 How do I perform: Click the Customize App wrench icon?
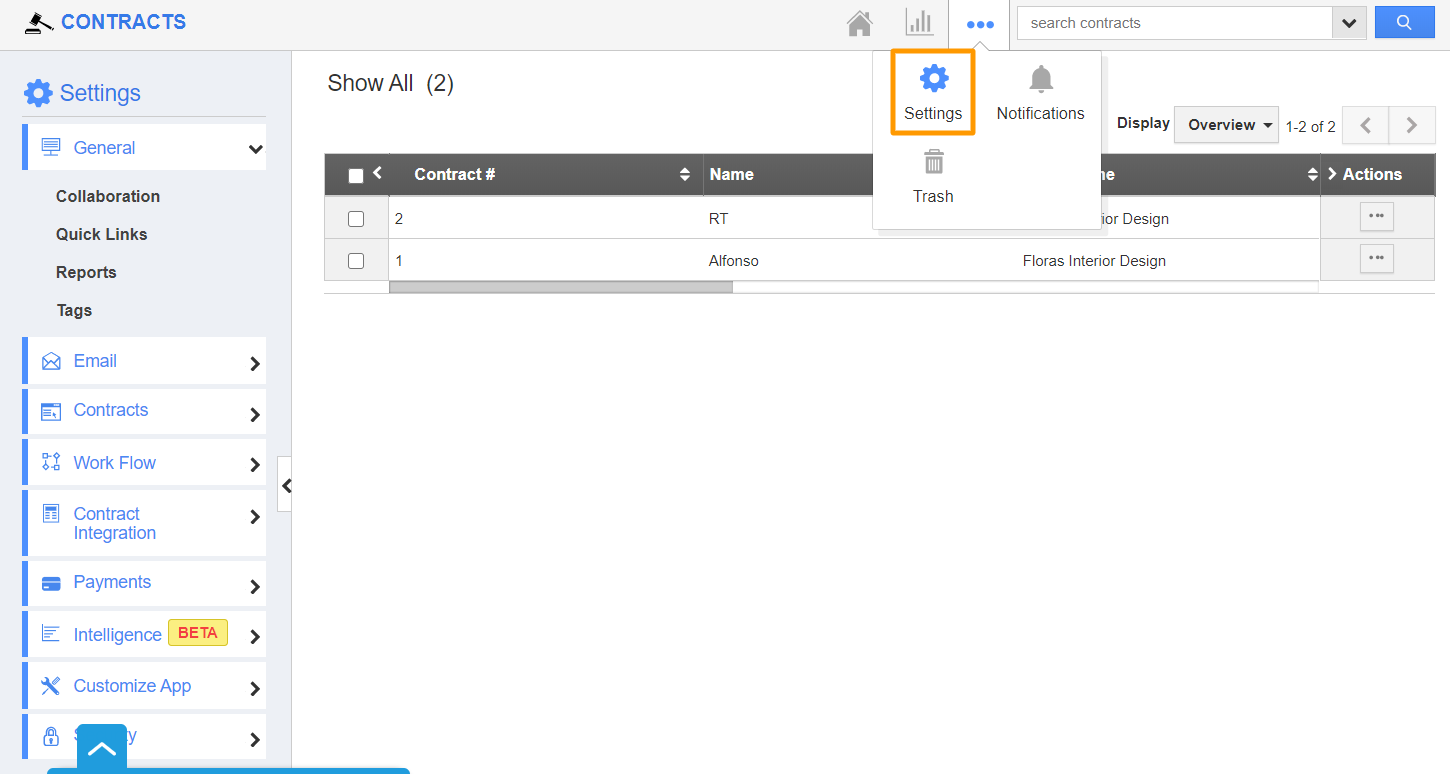tap(50, 685)
